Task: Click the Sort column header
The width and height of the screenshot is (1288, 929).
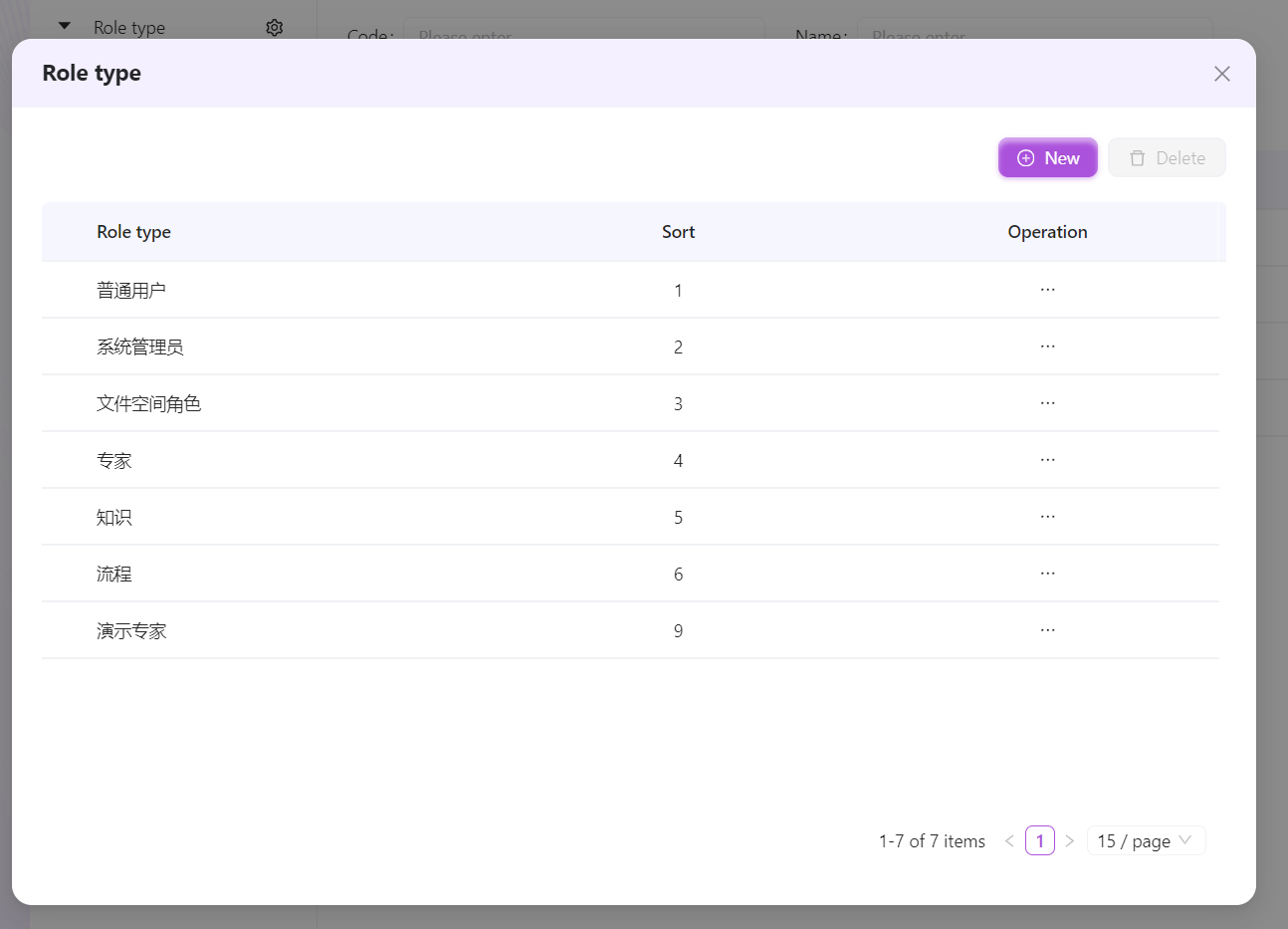Action: click(678, 232)
